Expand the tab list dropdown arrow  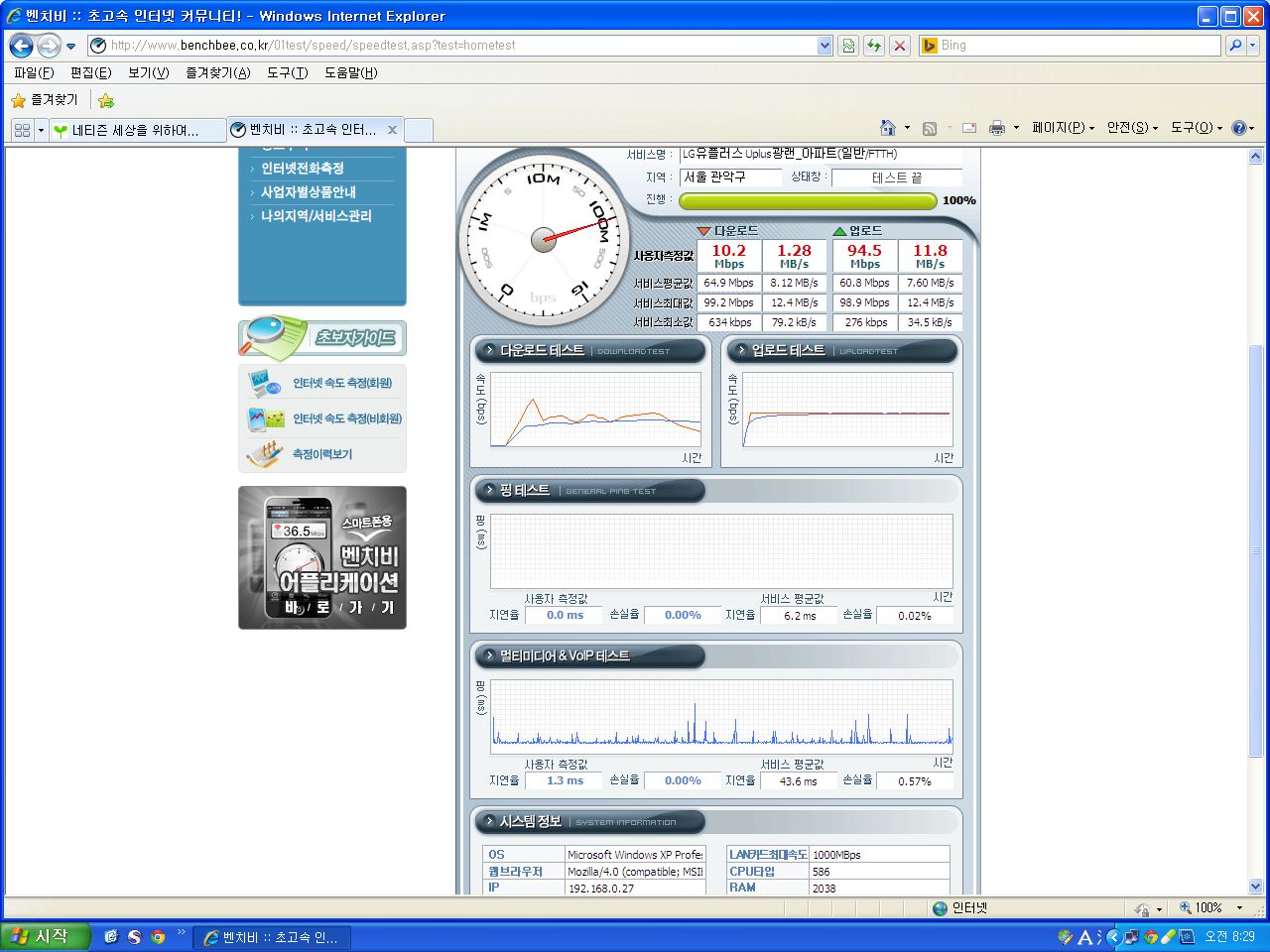tap(41, 130)
